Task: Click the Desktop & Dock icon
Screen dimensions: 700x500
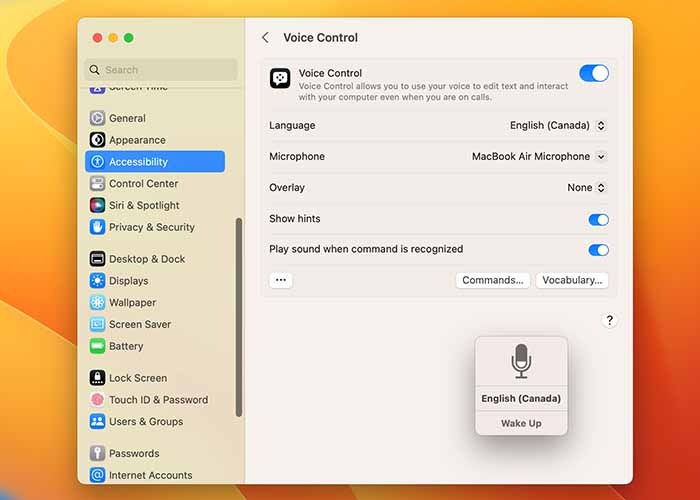Action: [x=97, y=259]
